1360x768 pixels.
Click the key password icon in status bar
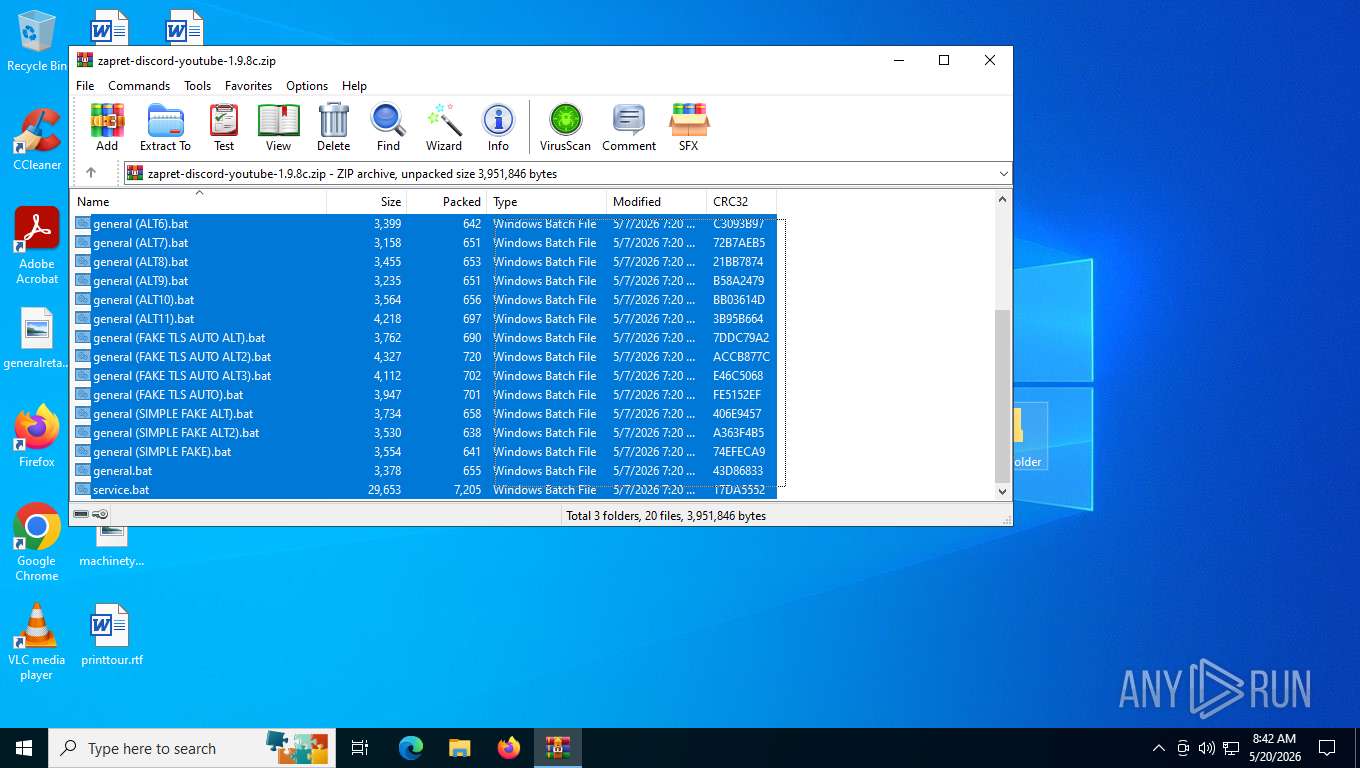pyautogui.click(x=100, y=514)
